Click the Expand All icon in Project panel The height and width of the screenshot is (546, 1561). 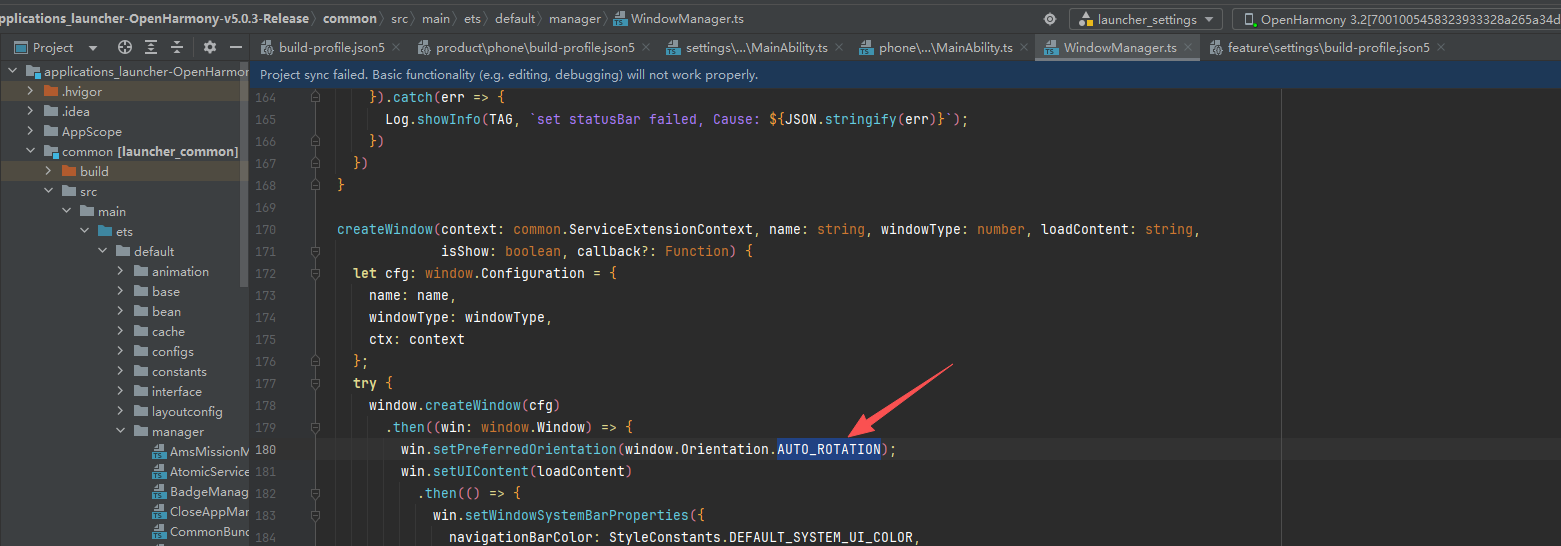click(x=151, y=47)
